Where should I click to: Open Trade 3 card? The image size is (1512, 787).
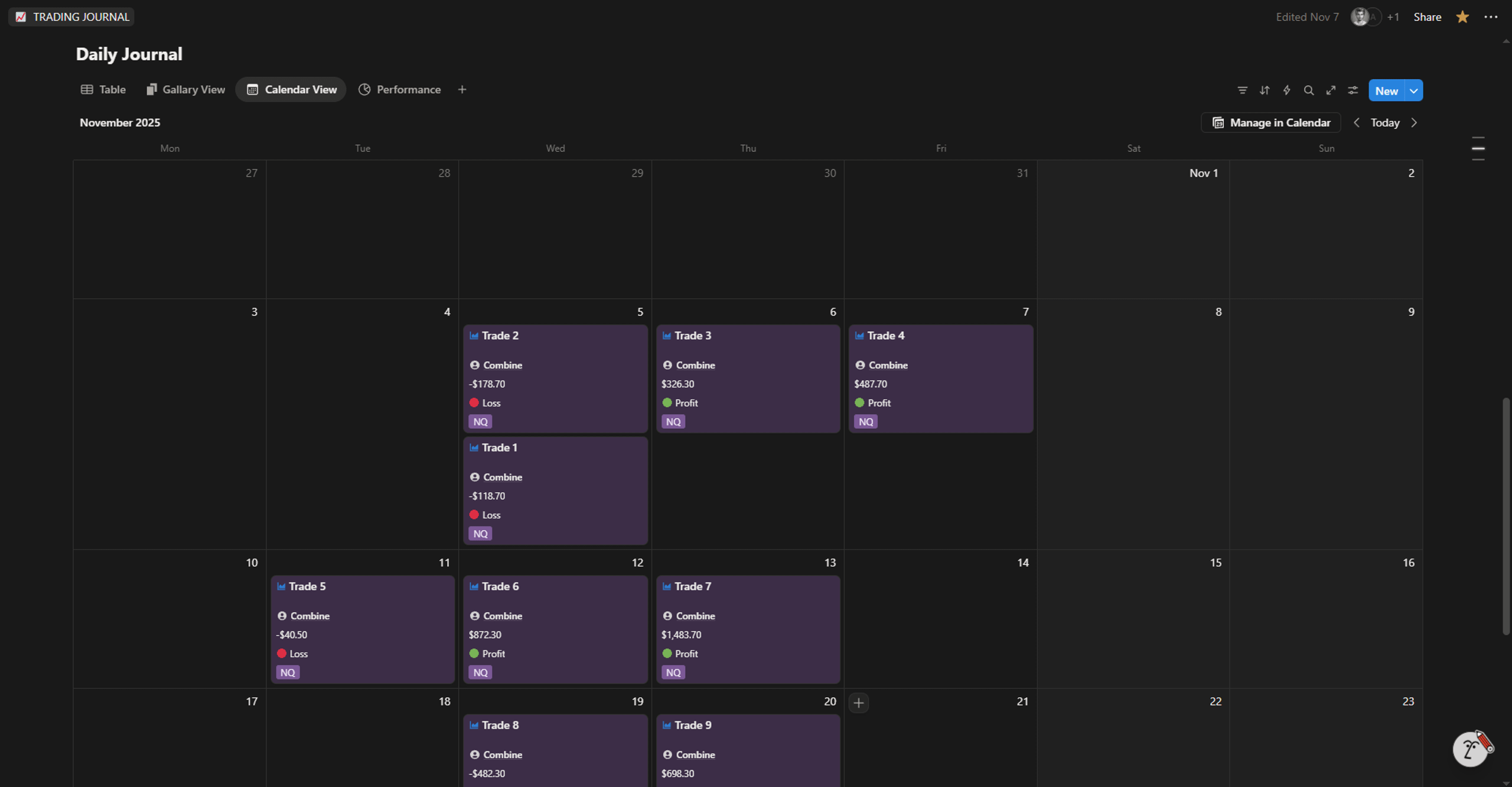point(748,378)
